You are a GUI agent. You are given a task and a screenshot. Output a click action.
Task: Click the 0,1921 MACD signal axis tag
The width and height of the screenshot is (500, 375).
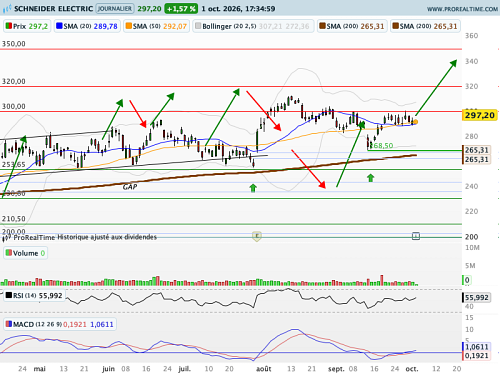click(476, 356)
